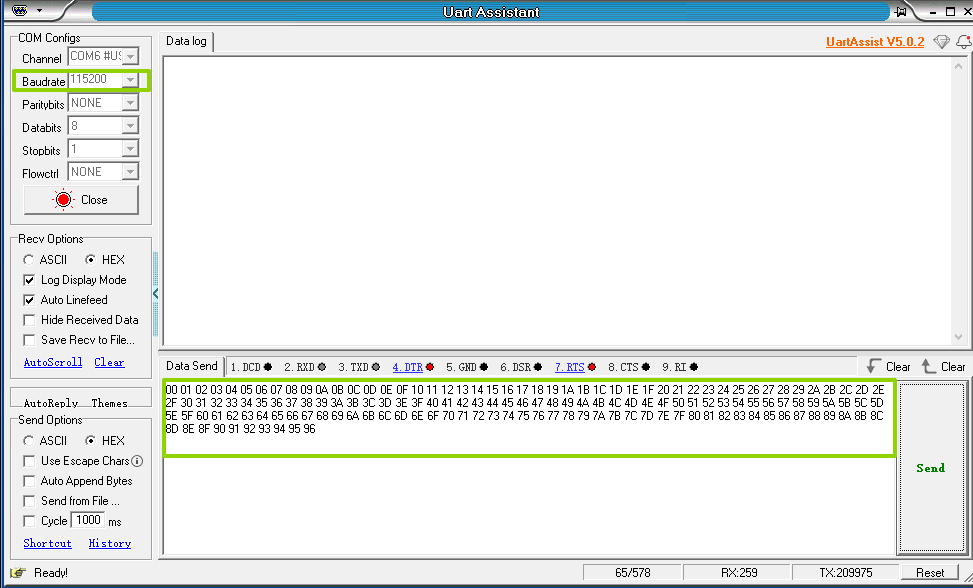Enable Hide Received Data checkbox

(x=29, y=320)
